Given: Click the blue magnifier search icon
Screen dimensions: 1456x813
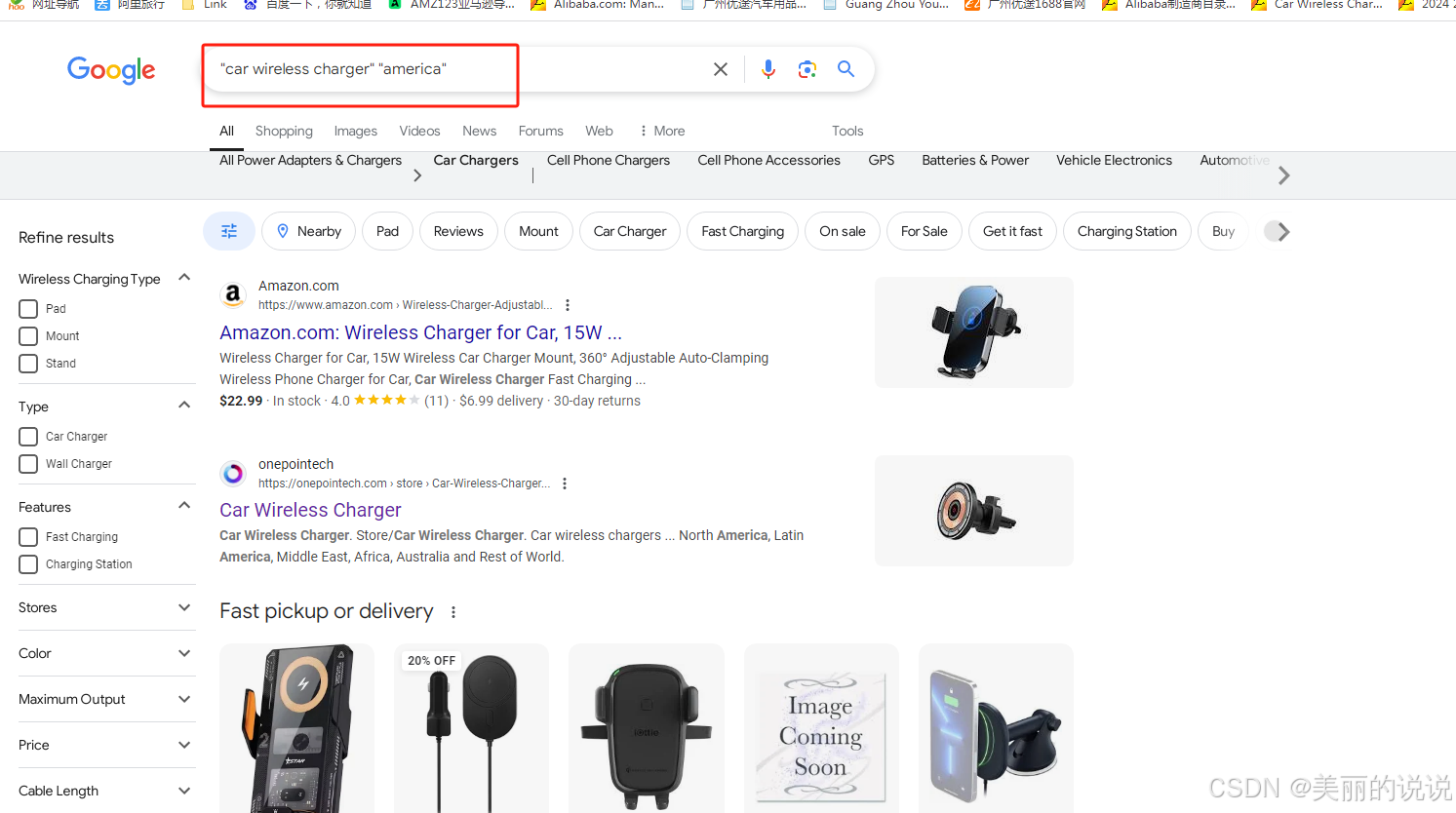Looking at the screenshot, I should (x=846, y=69).
